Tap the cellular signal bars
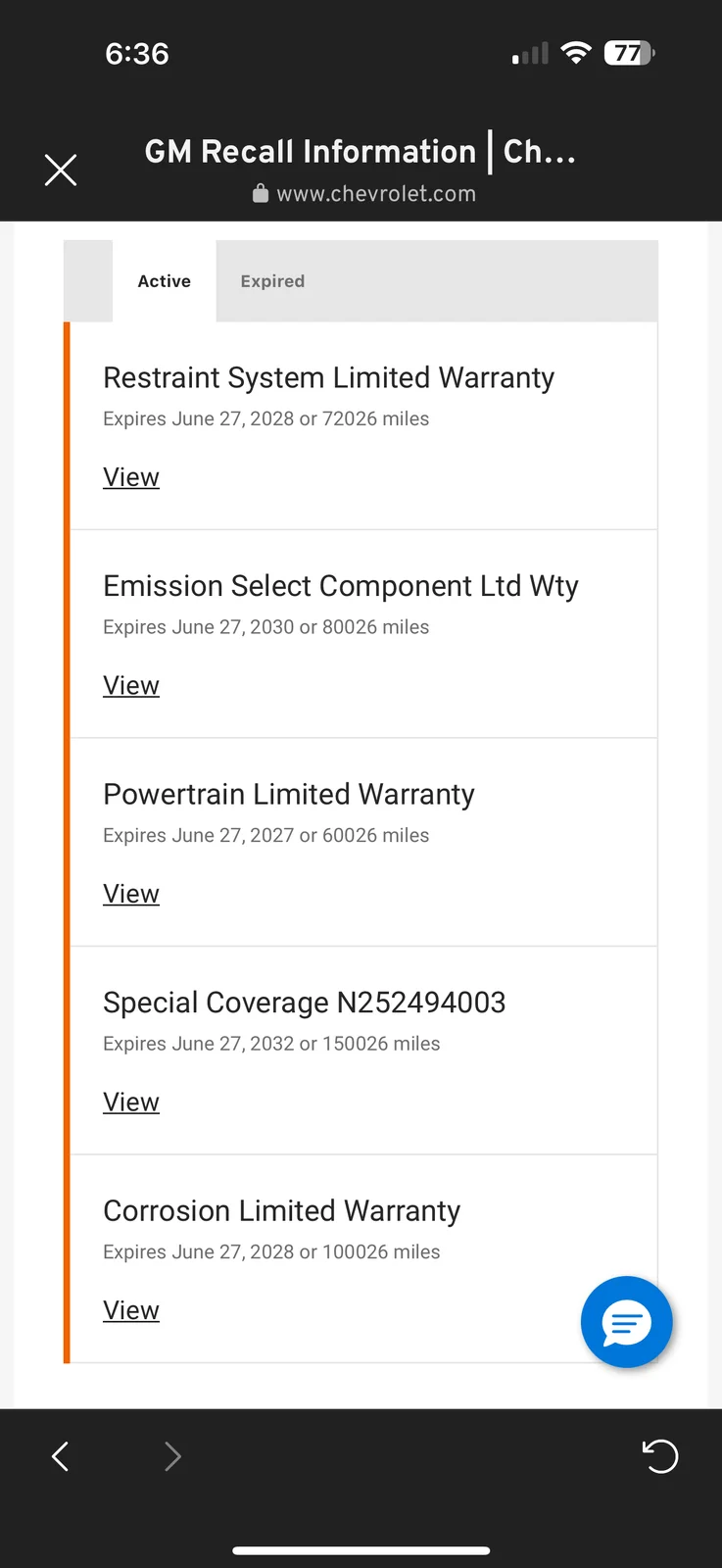Screen dimensions: 722x1568 530,55
